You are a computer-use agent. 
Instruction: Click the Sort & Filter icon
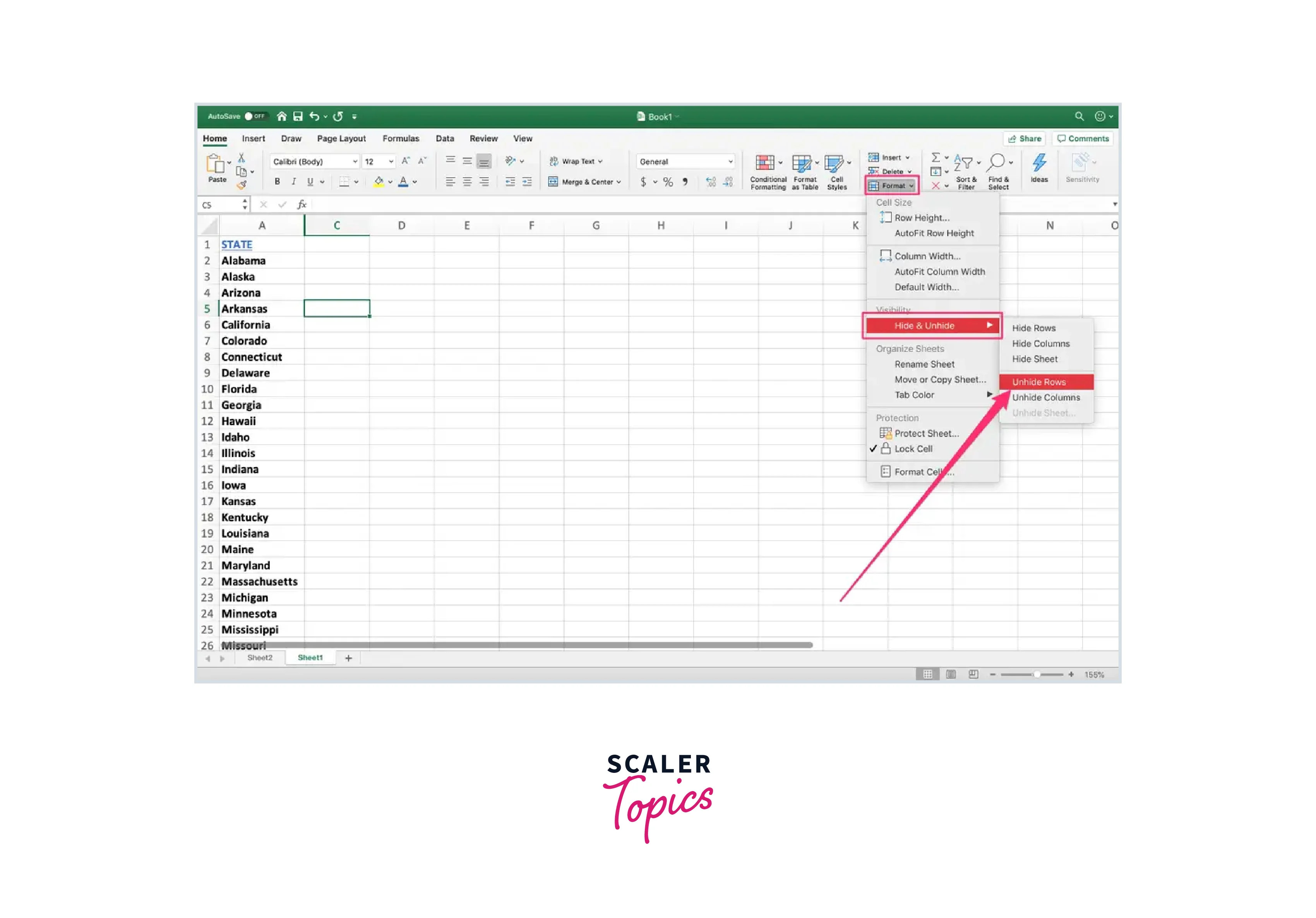tap(963, 163)
